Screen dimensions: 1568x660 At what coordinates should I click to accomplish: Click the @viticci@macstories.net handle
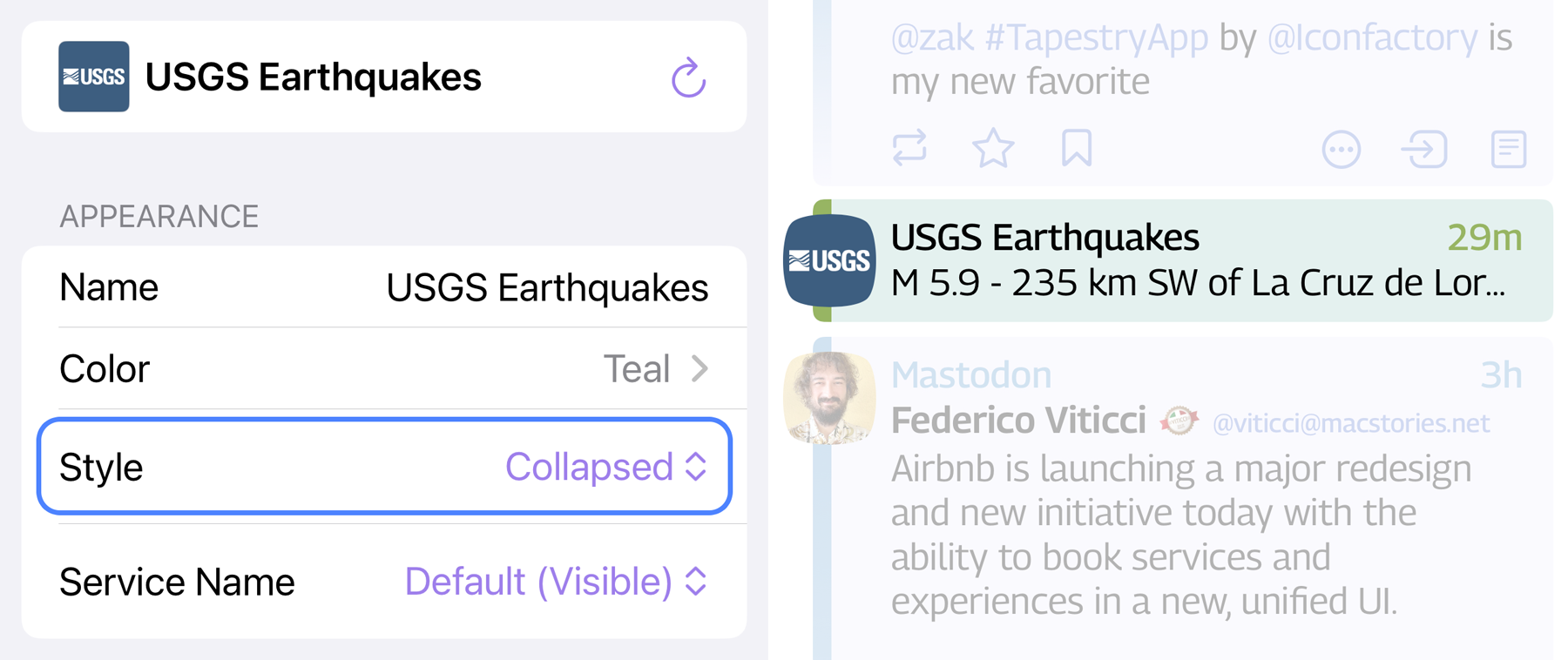pyautogui.click(x=1350, y=423)
